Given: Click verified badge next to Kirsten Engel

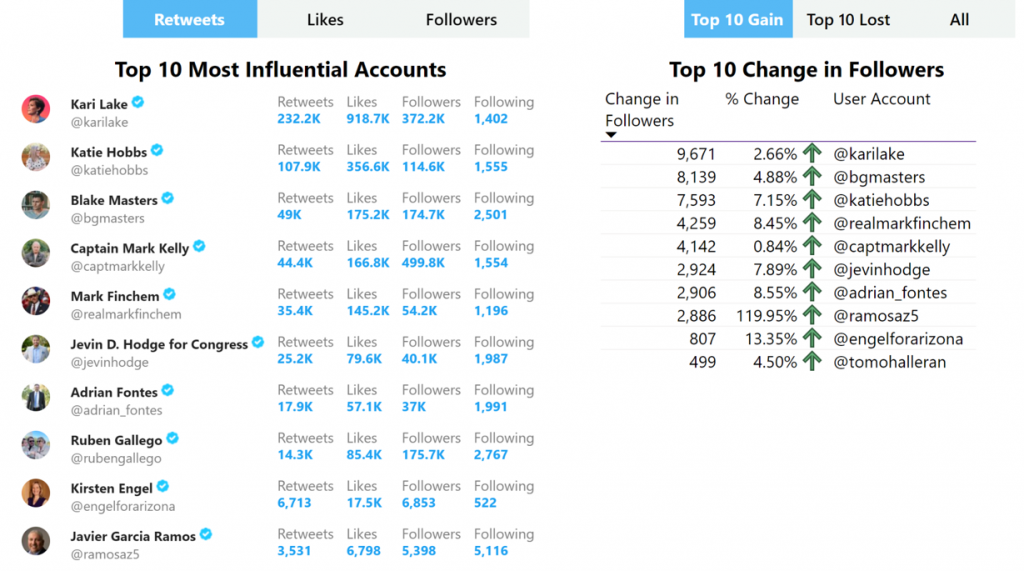Looking at the screenshot, I should (x=163, y=487).
